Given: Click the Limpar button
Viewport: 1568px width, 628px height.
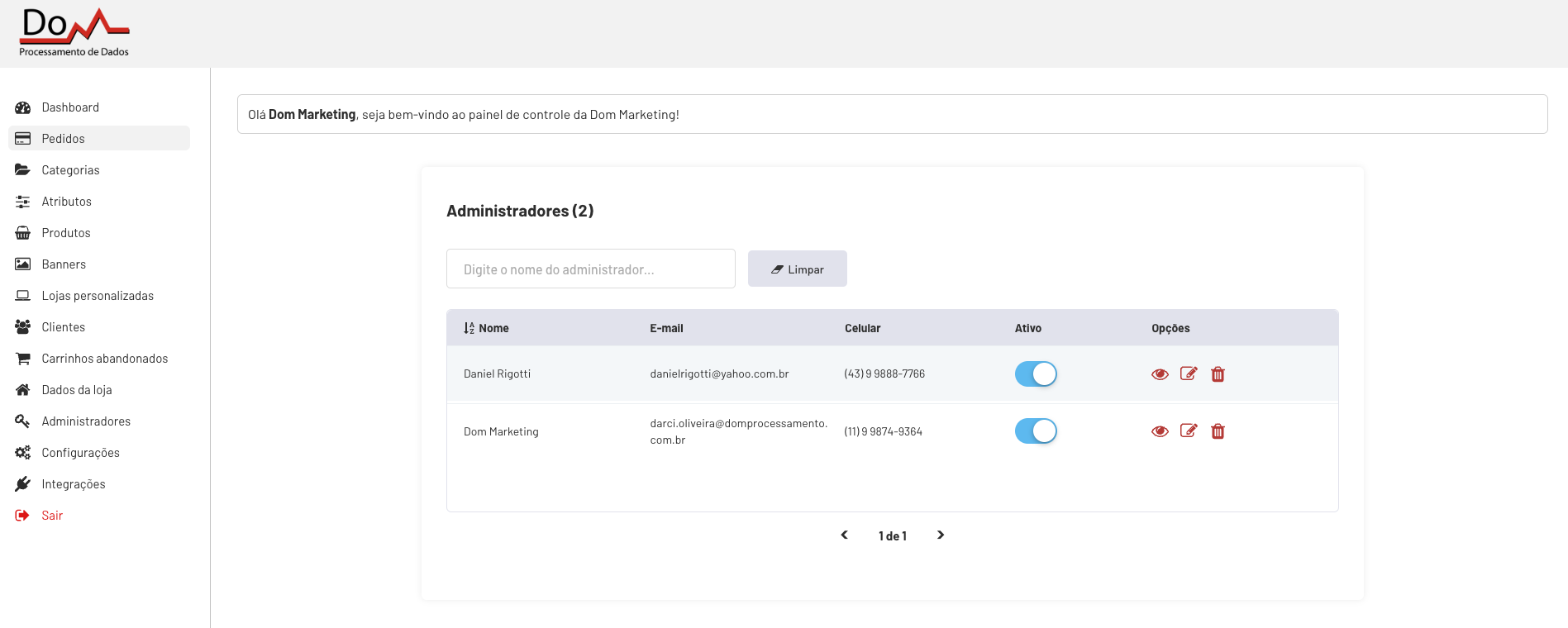Looking at the screenshot, I should pyautogui.click(x=797, y=269).
